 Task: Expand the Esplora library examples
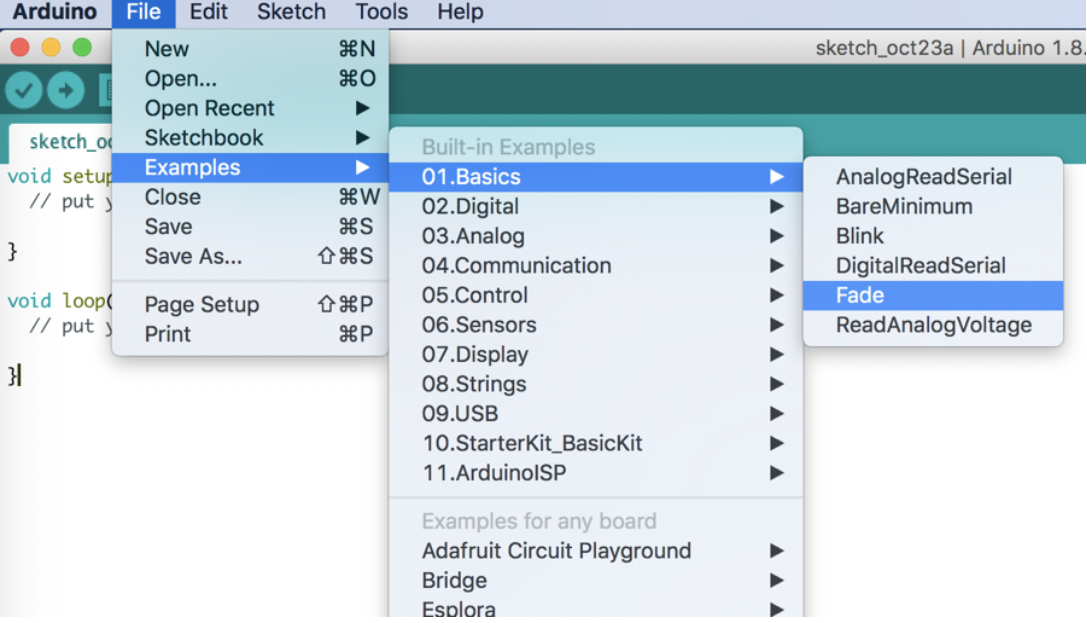click(x=595, y=607)
